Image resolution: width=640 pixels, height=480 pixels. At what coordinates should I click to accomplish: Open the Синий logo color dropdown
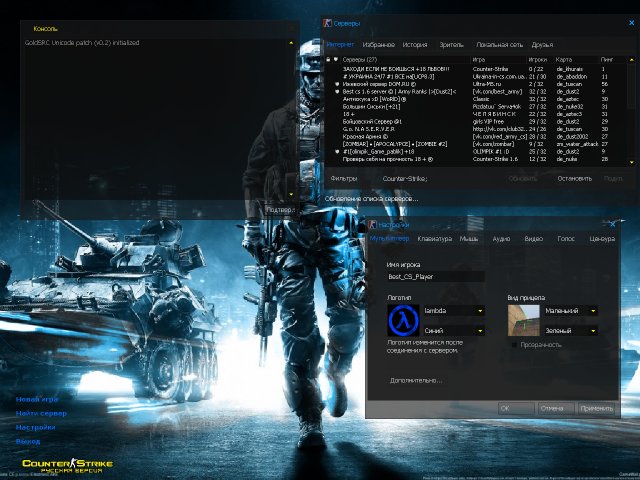click(x=454, y=331)
